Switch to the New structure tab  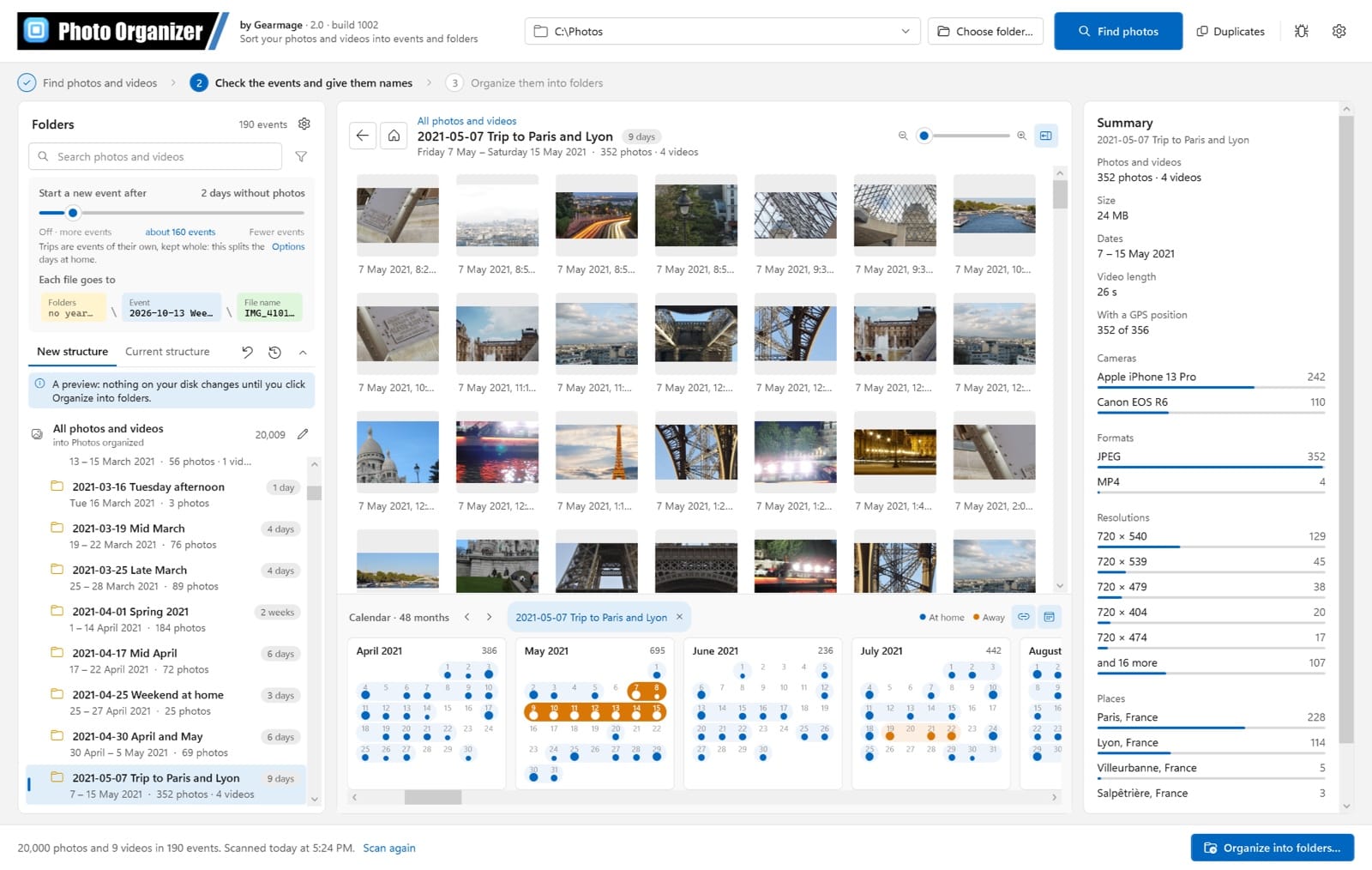[x=72, y=352]
